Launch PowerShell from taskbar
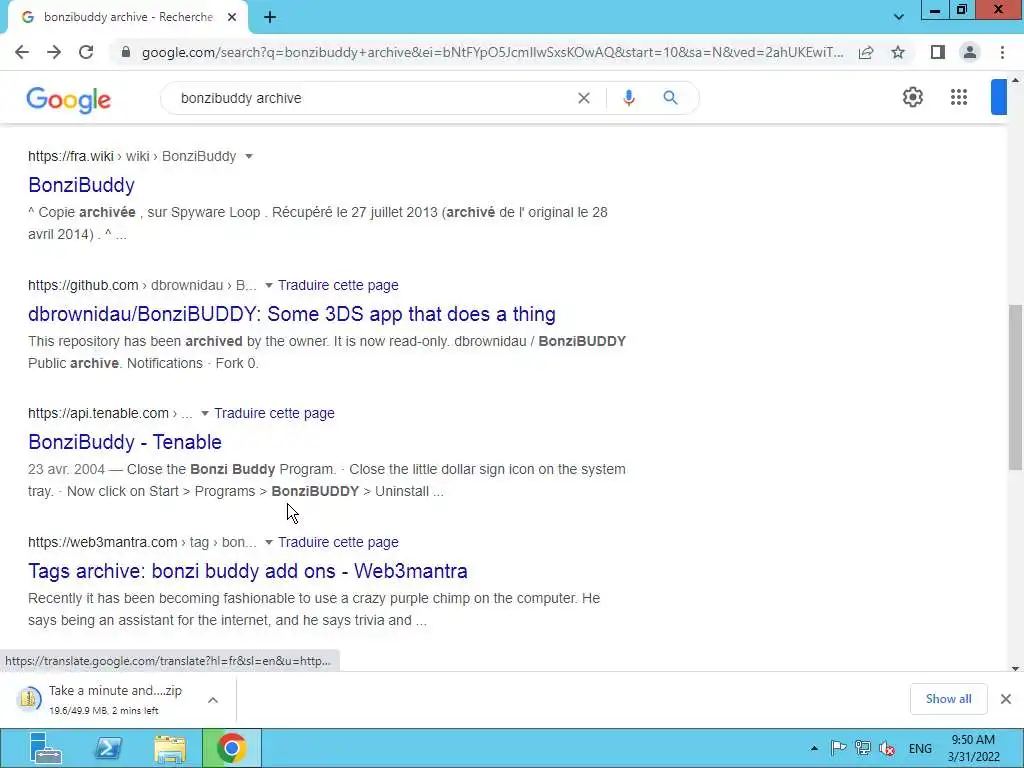The image size is (1024, 768). tap(108, 748)
